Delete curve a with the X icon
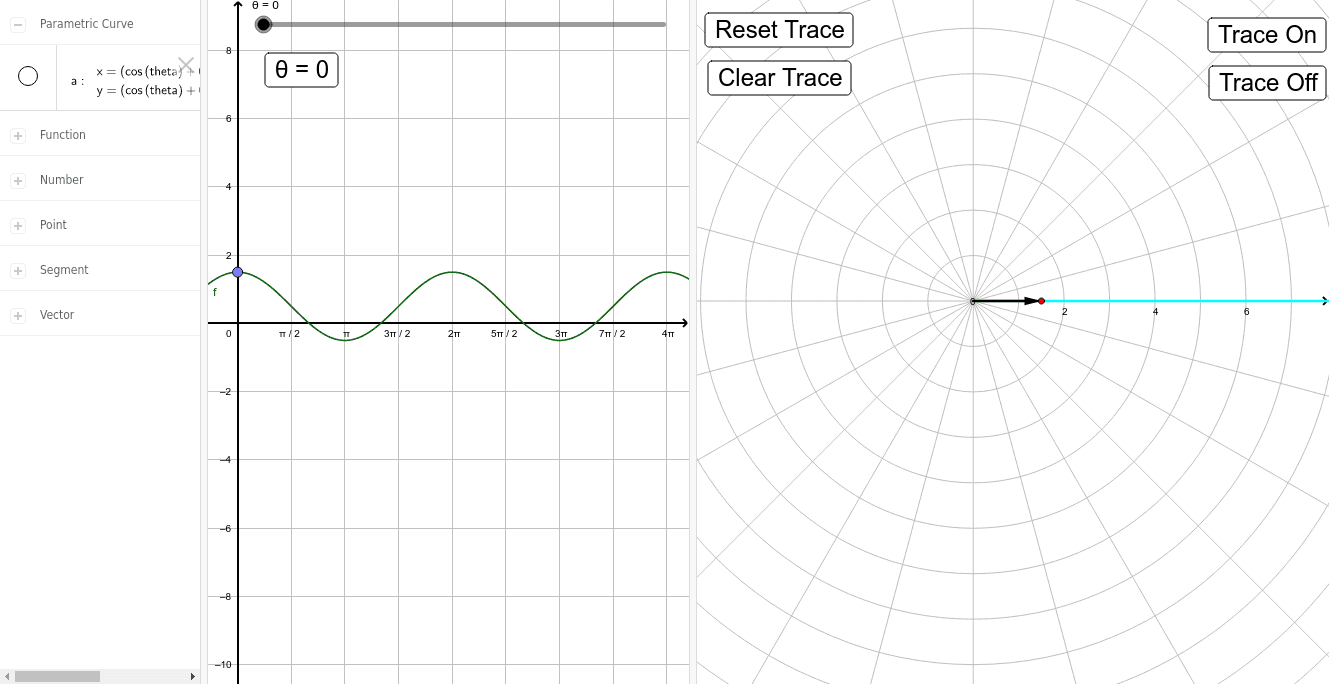The height and width of the screenshot is (686, 1331). 186,65
